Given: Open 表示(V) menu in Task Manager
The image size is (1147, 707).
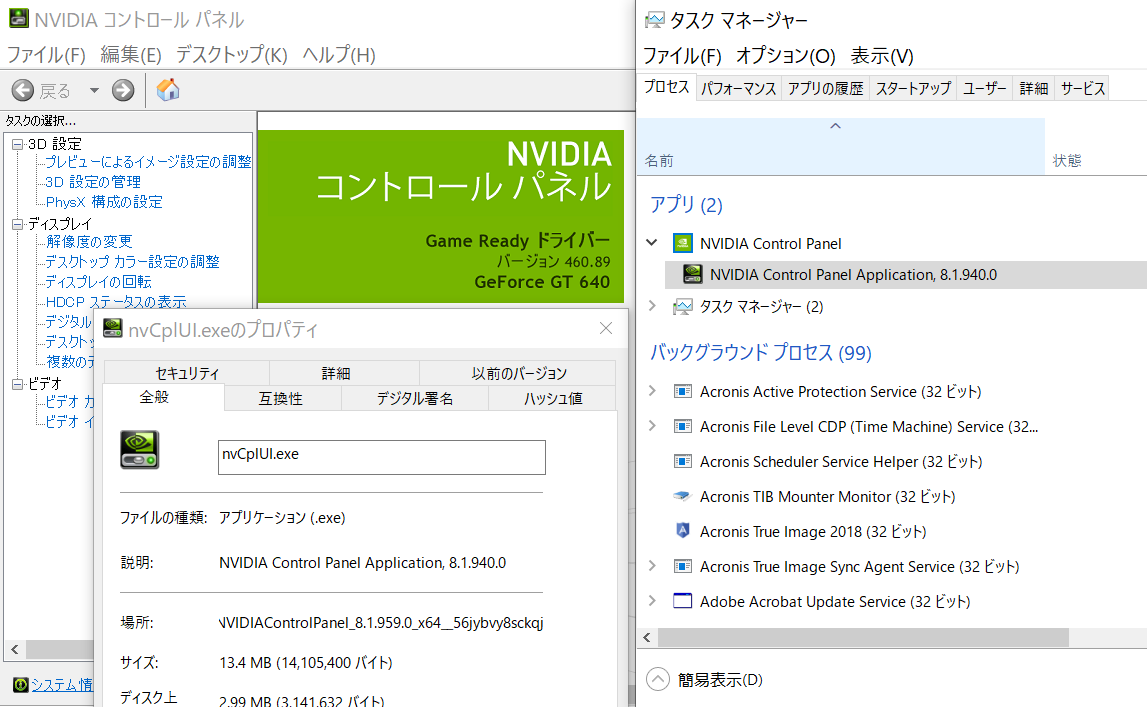Looking at the screenshot, I should click(x=881, y=56).
